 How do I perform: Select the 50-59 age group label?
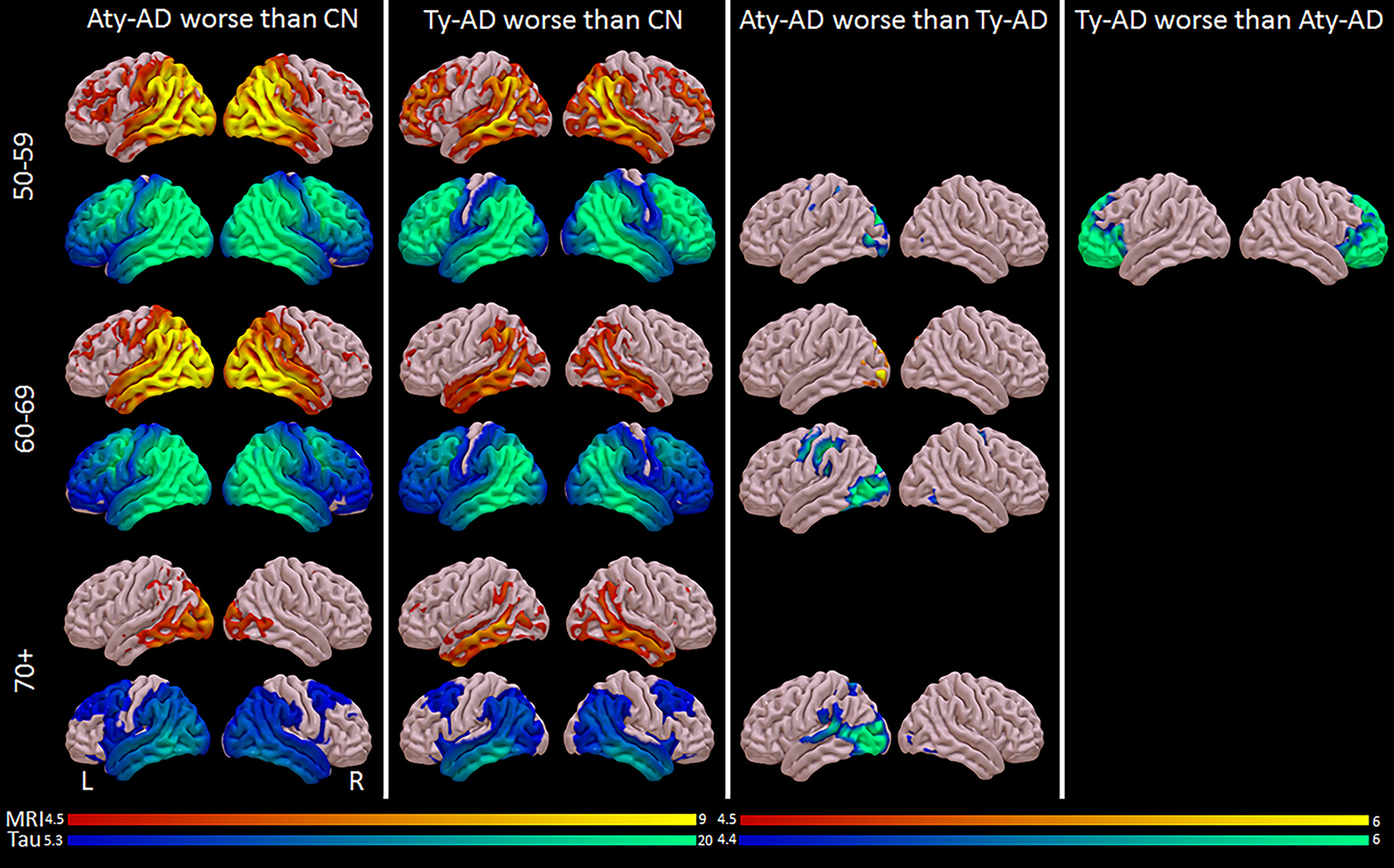[x=24, y=167]
